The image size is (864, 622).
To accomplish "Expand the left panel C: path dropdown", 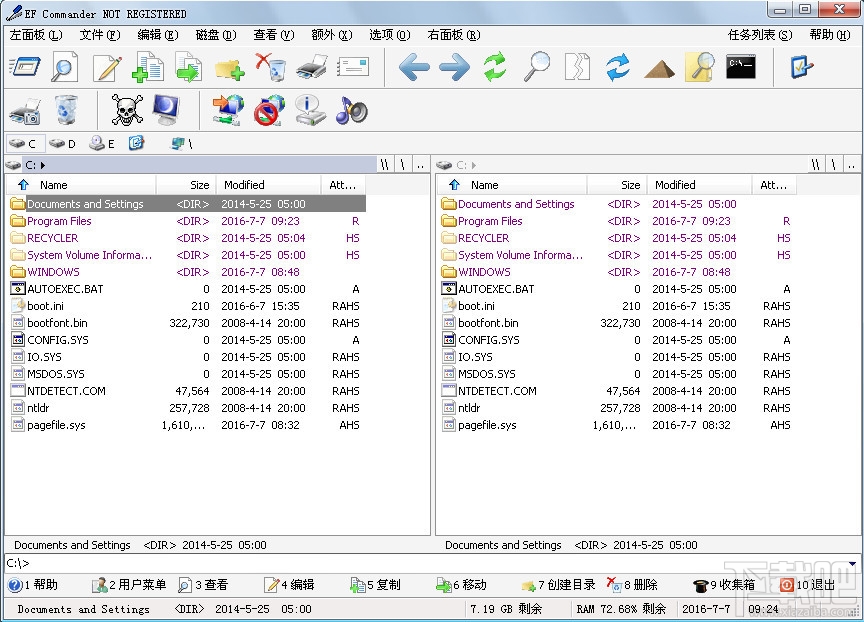I will click(43, 165).
